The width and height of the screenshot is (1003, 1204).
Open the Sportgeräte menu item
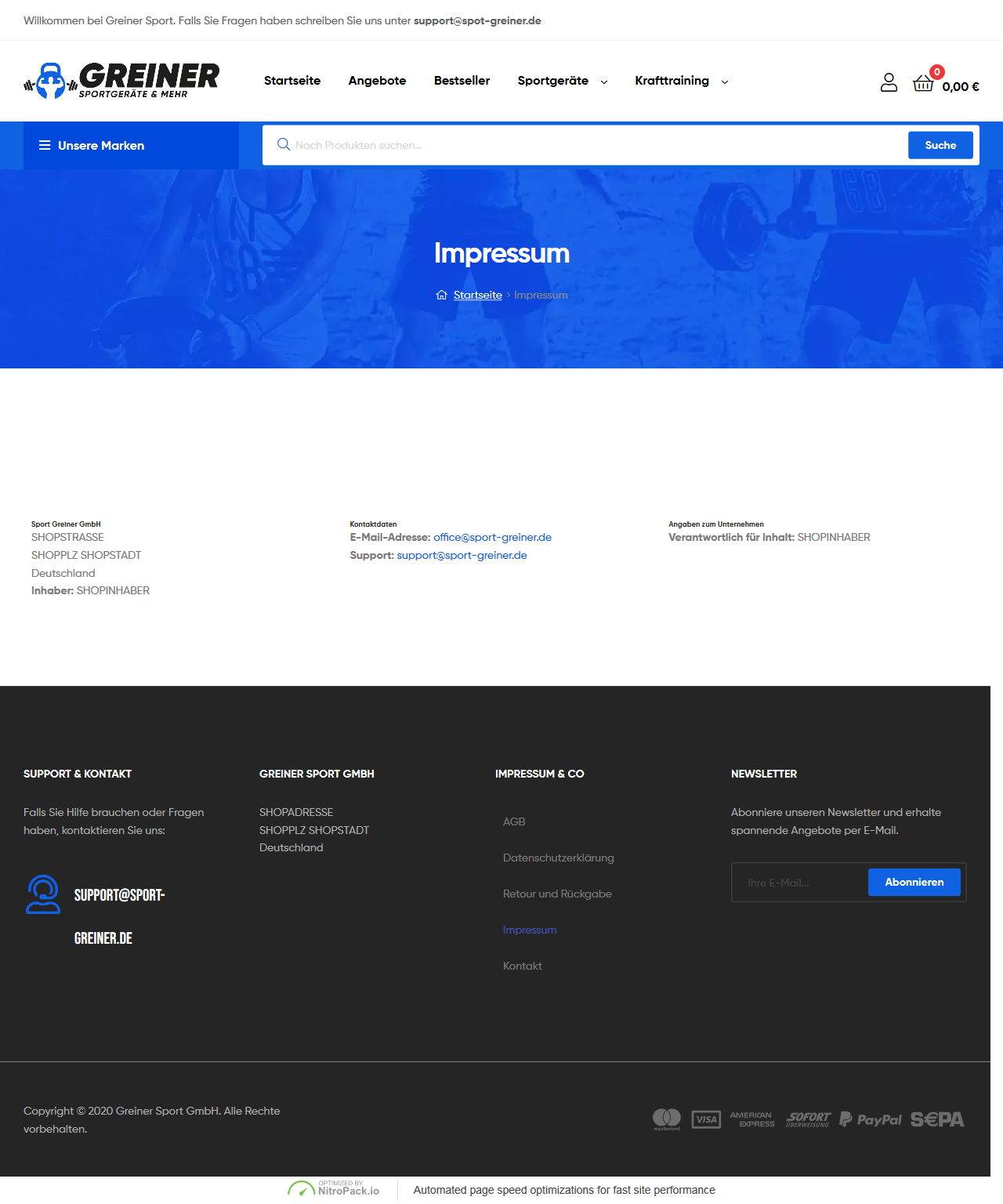[553, 81]
